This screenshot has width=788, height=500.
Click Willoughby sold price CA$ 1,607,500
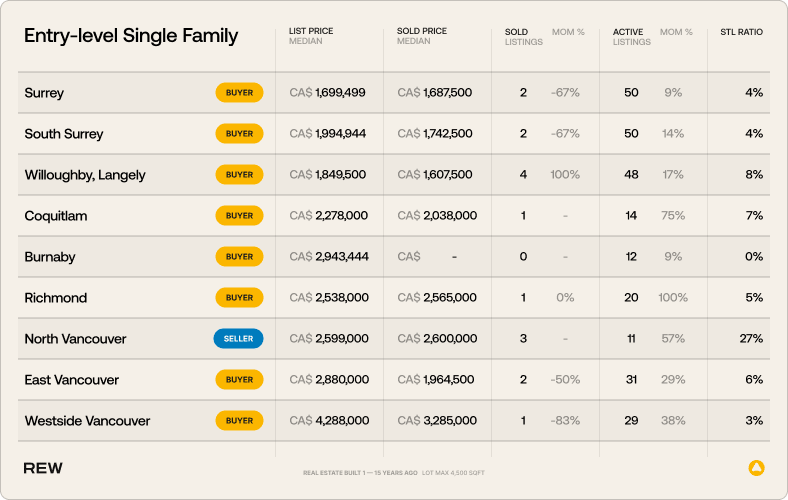[x=435, y=174]
